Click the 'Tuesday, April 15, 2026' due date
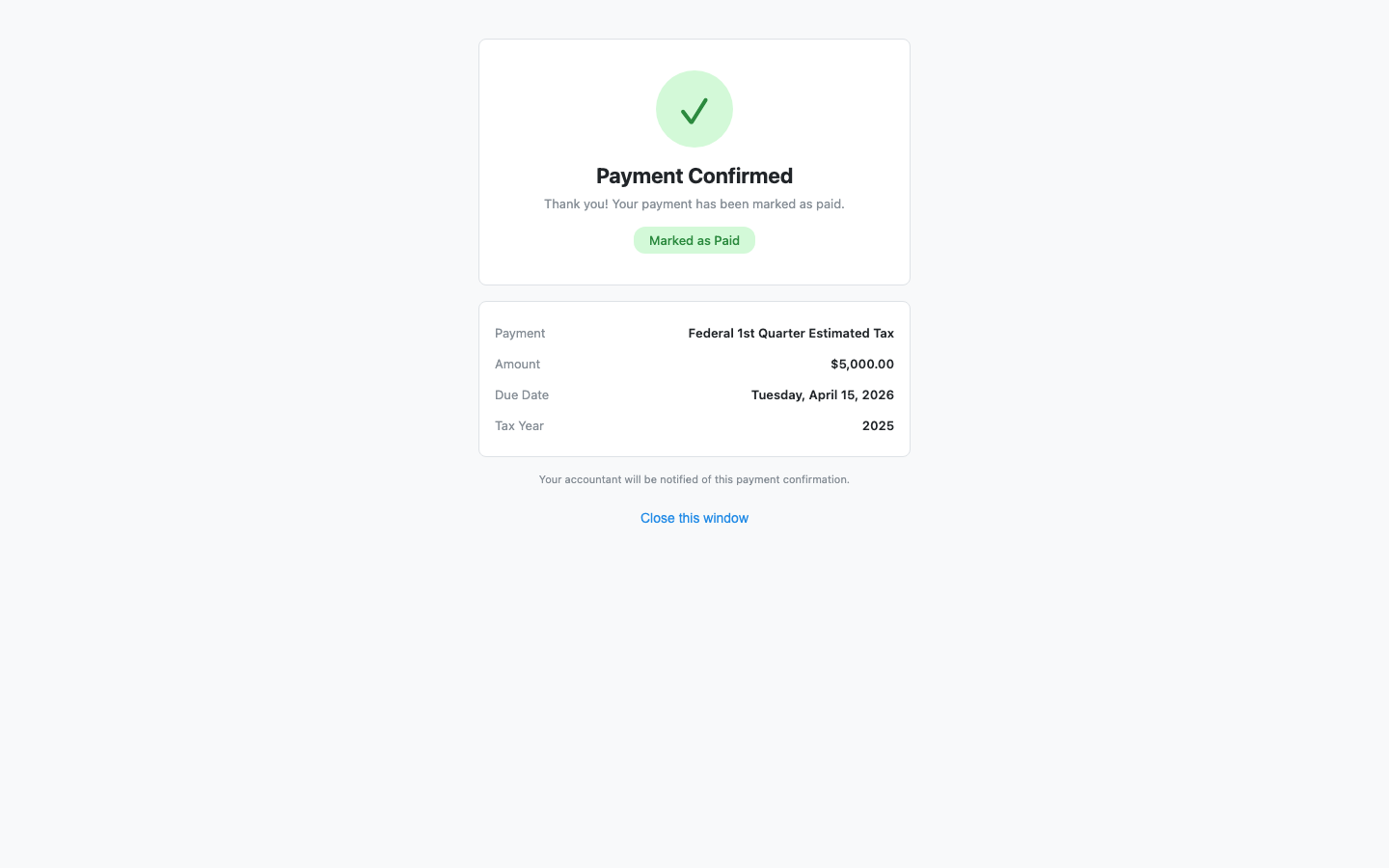 click(822, 394)
